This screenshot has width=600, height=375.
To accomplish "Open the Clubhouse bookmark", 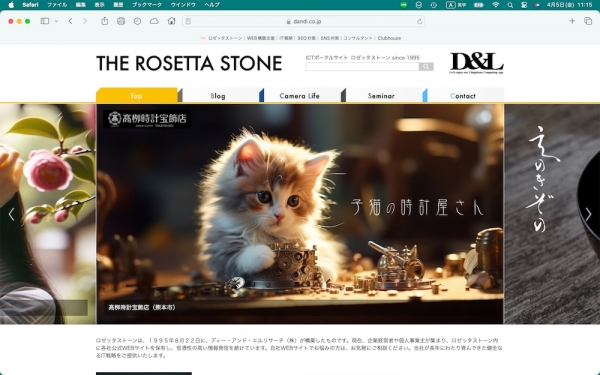I will (x=389, y=38).
